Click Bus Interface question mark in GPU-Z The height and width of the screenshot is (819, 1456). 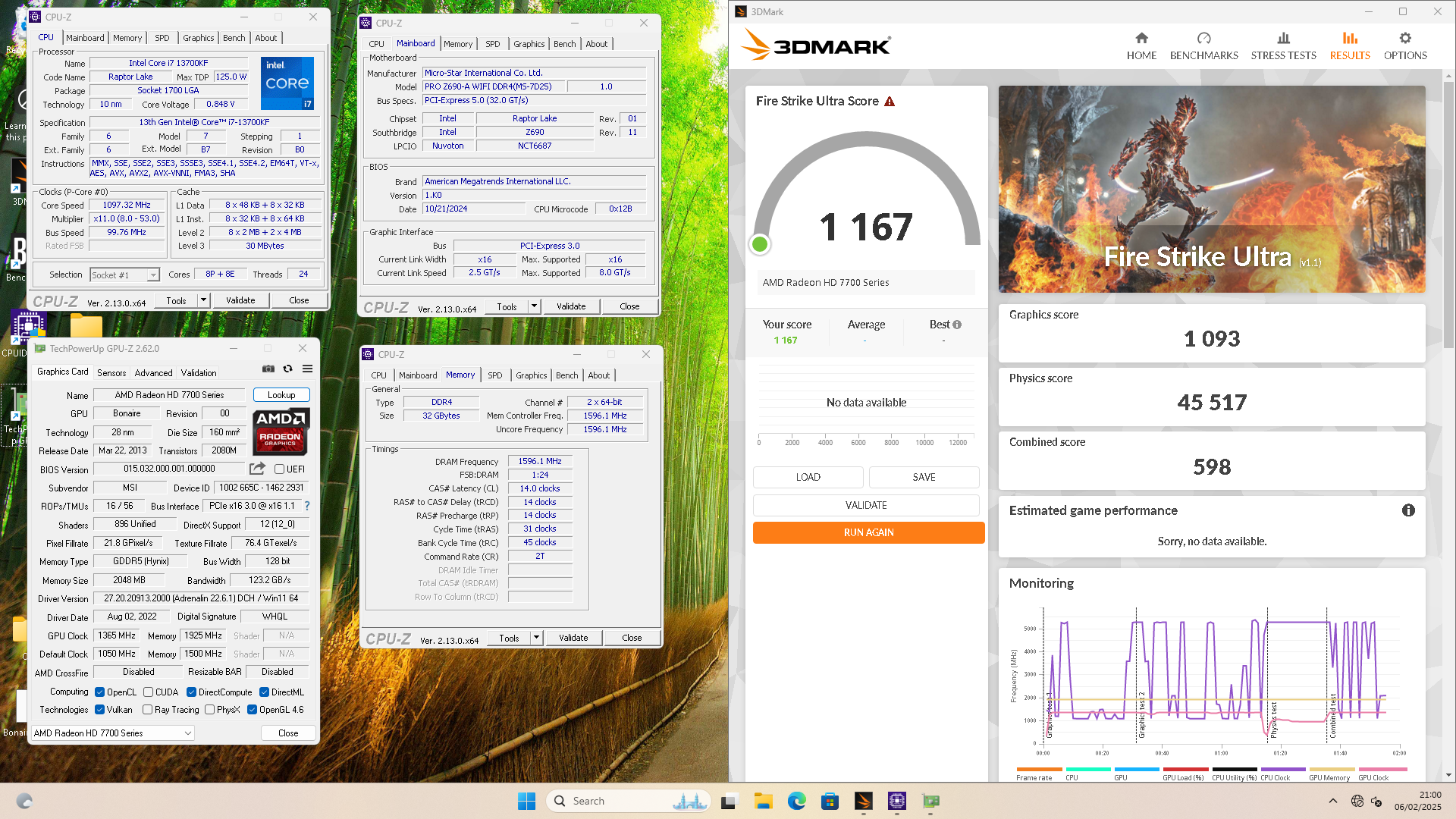point(307,506)
